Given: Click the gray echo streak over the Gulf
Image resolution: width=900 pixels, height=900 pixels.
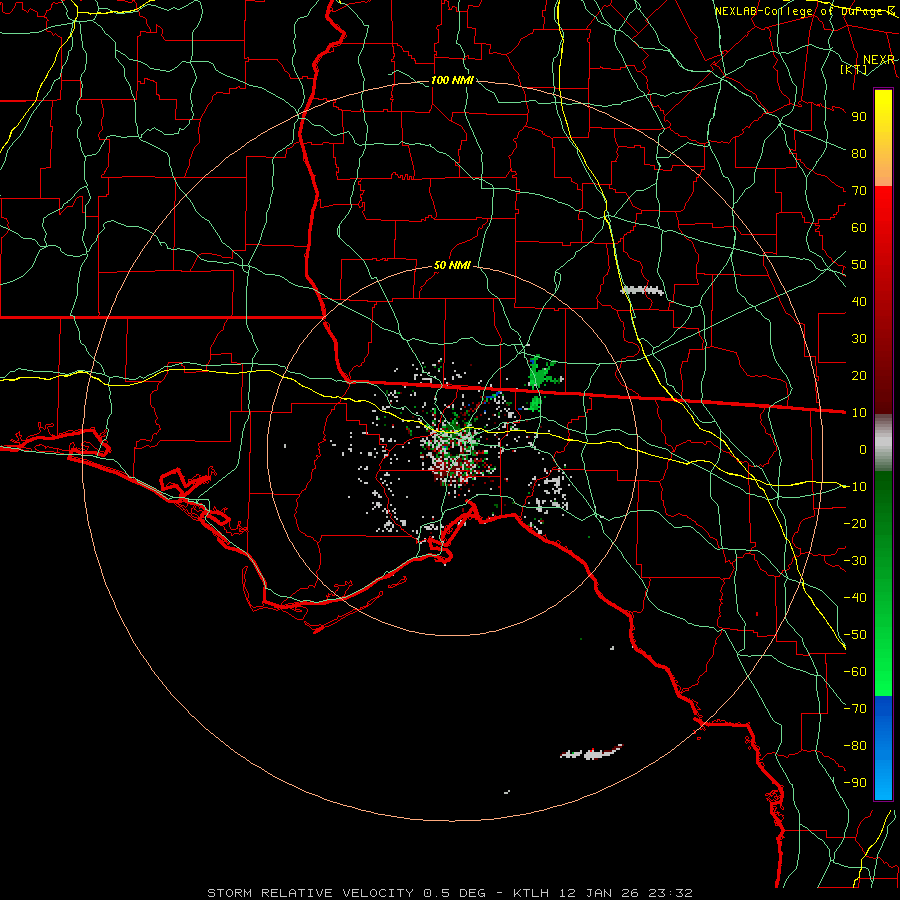Looking at the screenshot, I should pos(592,752).
